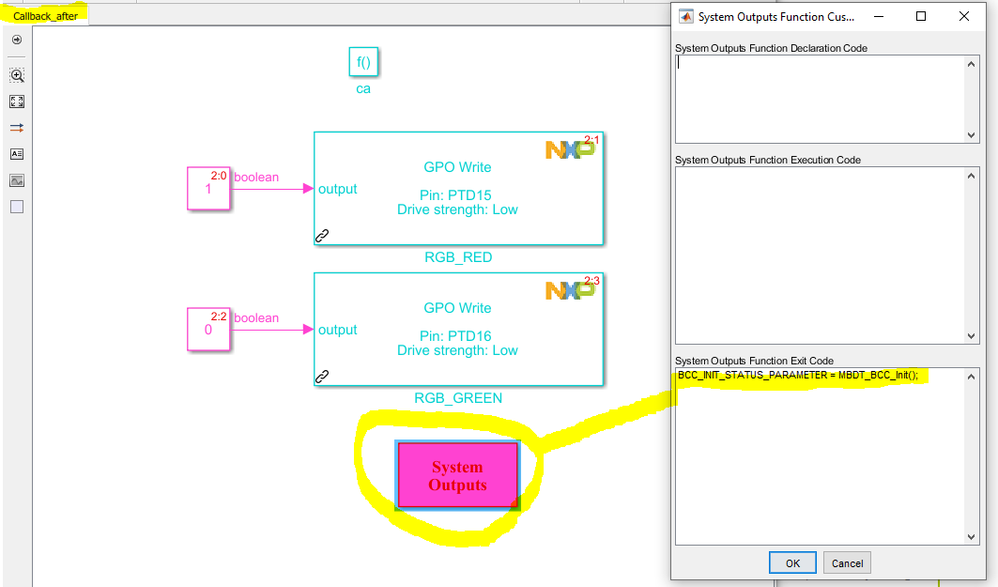Click 'System Outputs Function Execution Code' label
Viewport: 998px width, 587px height.
[768, 160]
